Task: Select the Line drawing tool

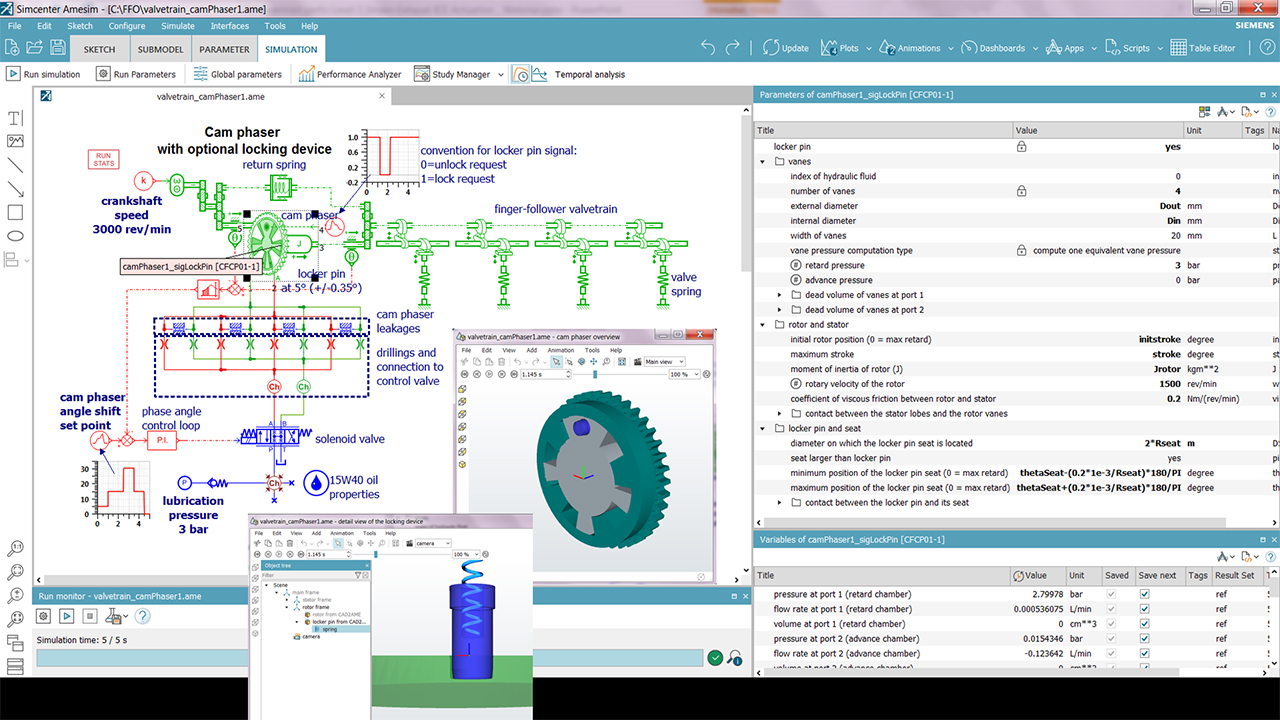Action: 15,165
